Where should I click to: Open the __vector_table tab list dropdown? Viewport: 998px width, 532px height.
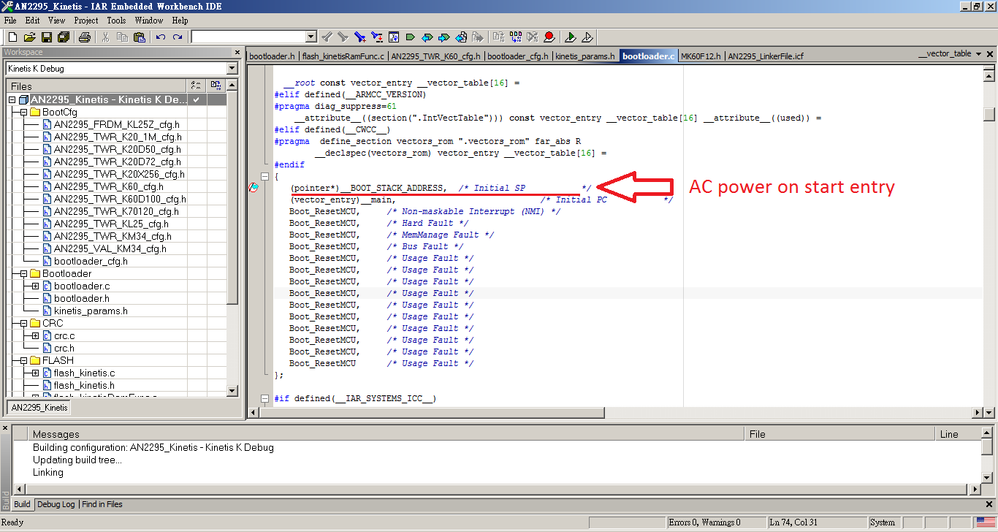point(978,54)
